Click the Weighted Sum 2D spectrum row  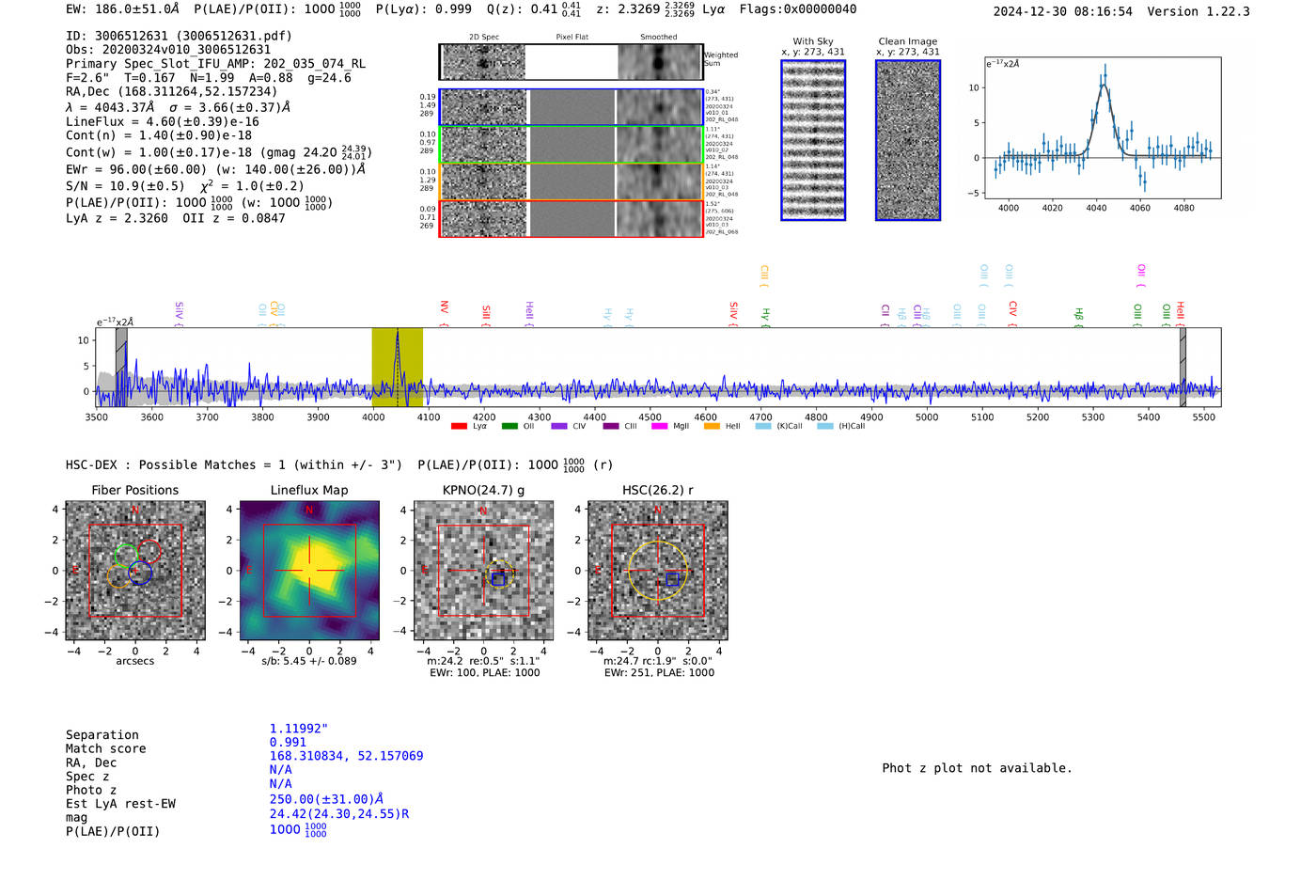[572, 62]
